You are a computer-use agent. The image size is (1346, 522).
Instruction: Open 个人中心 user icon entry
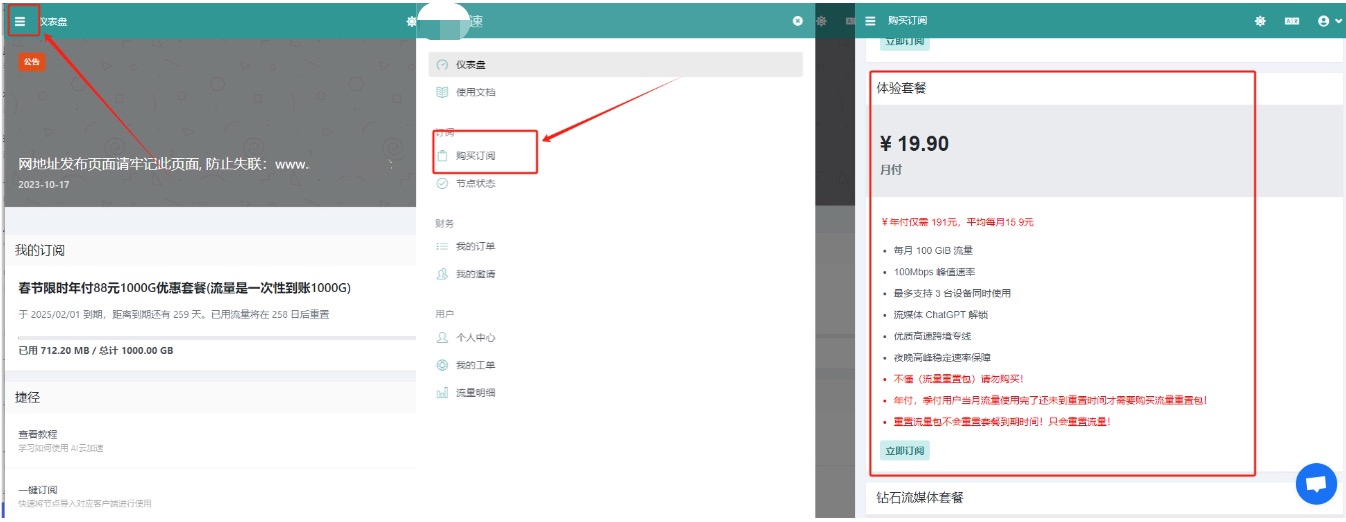[442, 338]
